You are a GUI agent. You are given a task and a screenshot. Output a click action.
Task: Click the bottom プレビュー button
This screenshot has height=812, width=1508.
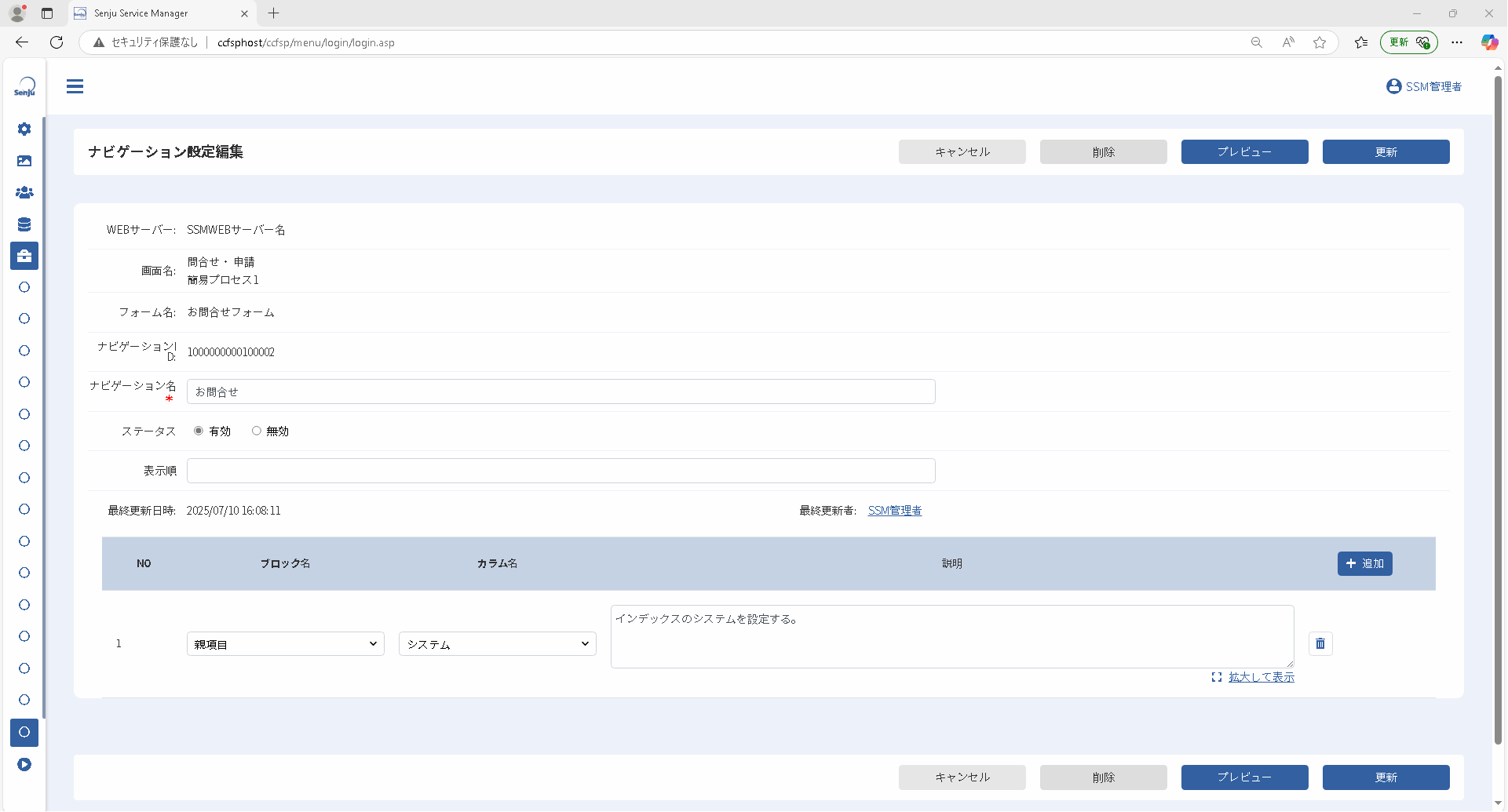click(1245, 777)
